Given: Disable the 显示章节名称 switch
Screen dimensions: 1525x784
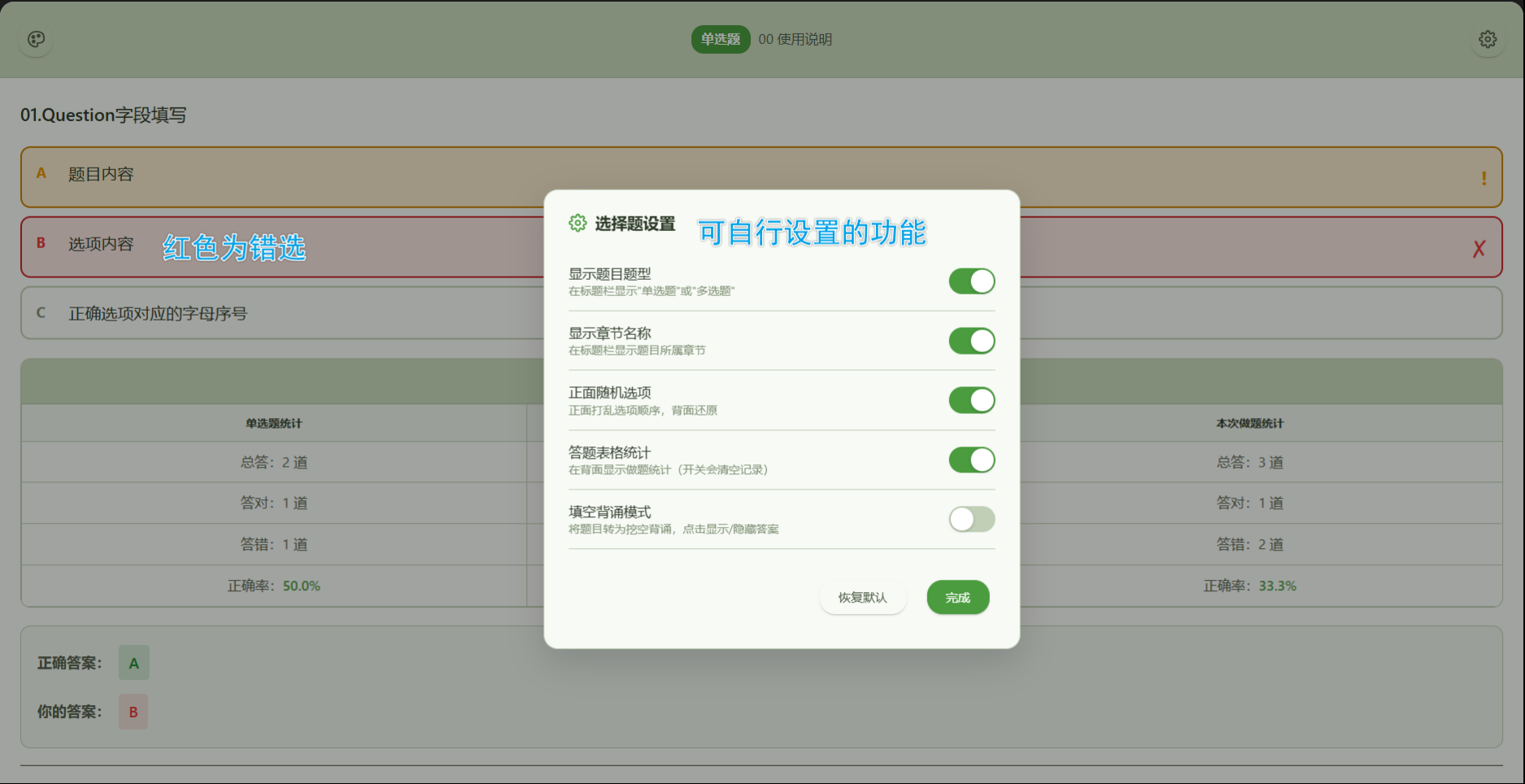Looking at the screenshot, I should tap(972, 341).
